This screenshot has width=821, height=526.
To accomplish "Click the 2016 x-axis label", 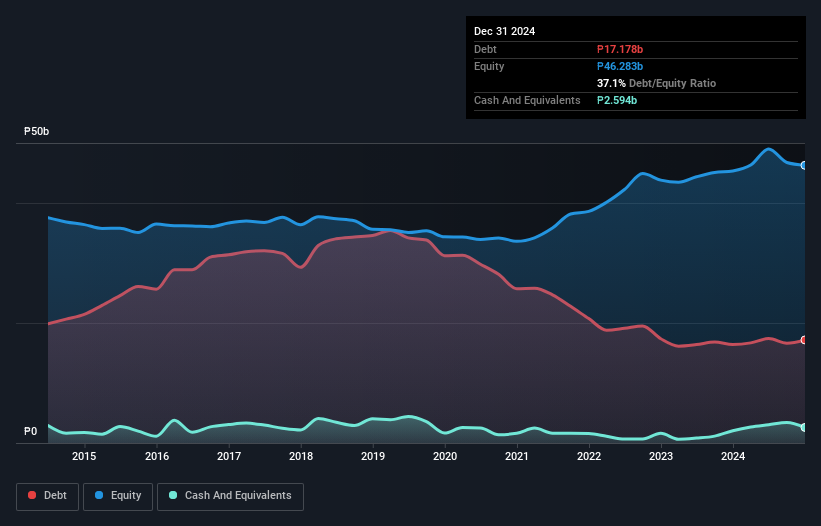I will pyautogui.click(x=157, y=456).
